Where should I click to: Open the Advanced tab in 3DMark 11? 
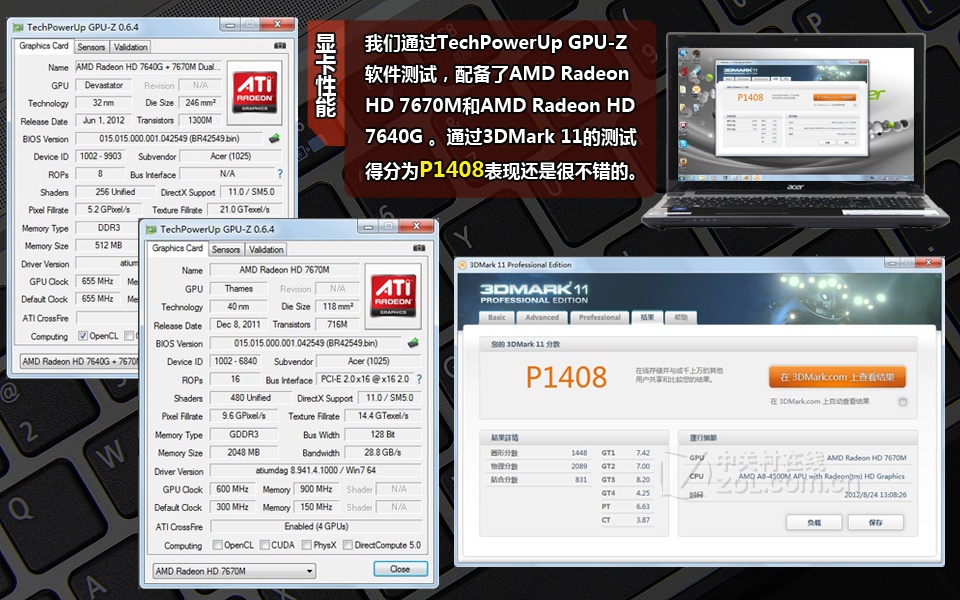542,317
